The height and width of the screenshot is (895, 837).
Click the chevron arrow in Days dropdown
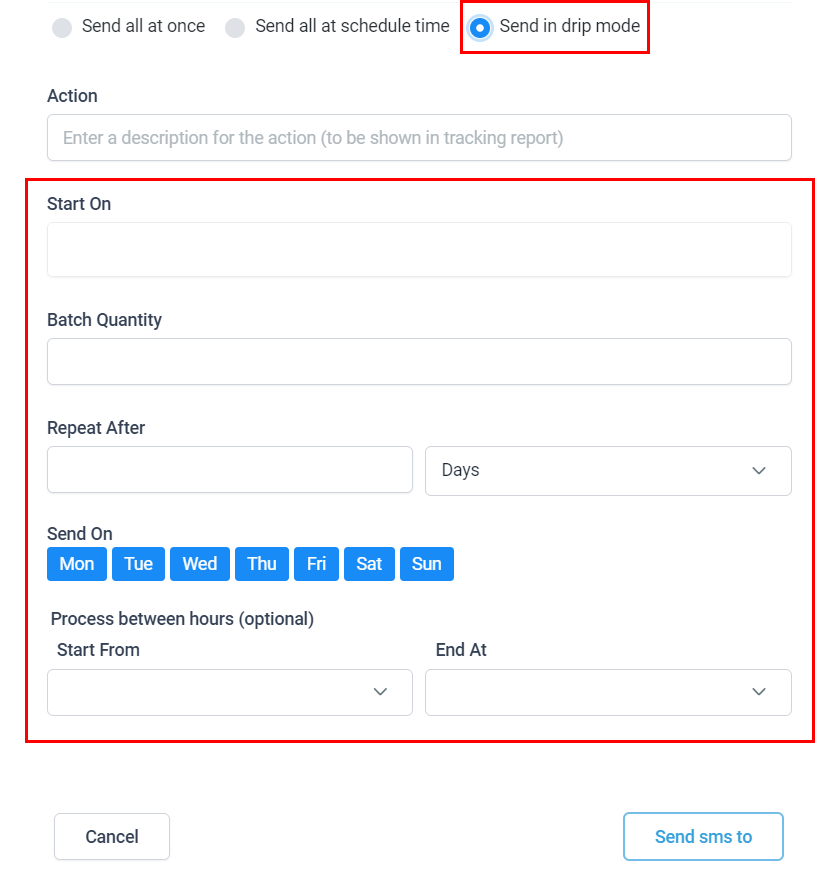point(759,471)
